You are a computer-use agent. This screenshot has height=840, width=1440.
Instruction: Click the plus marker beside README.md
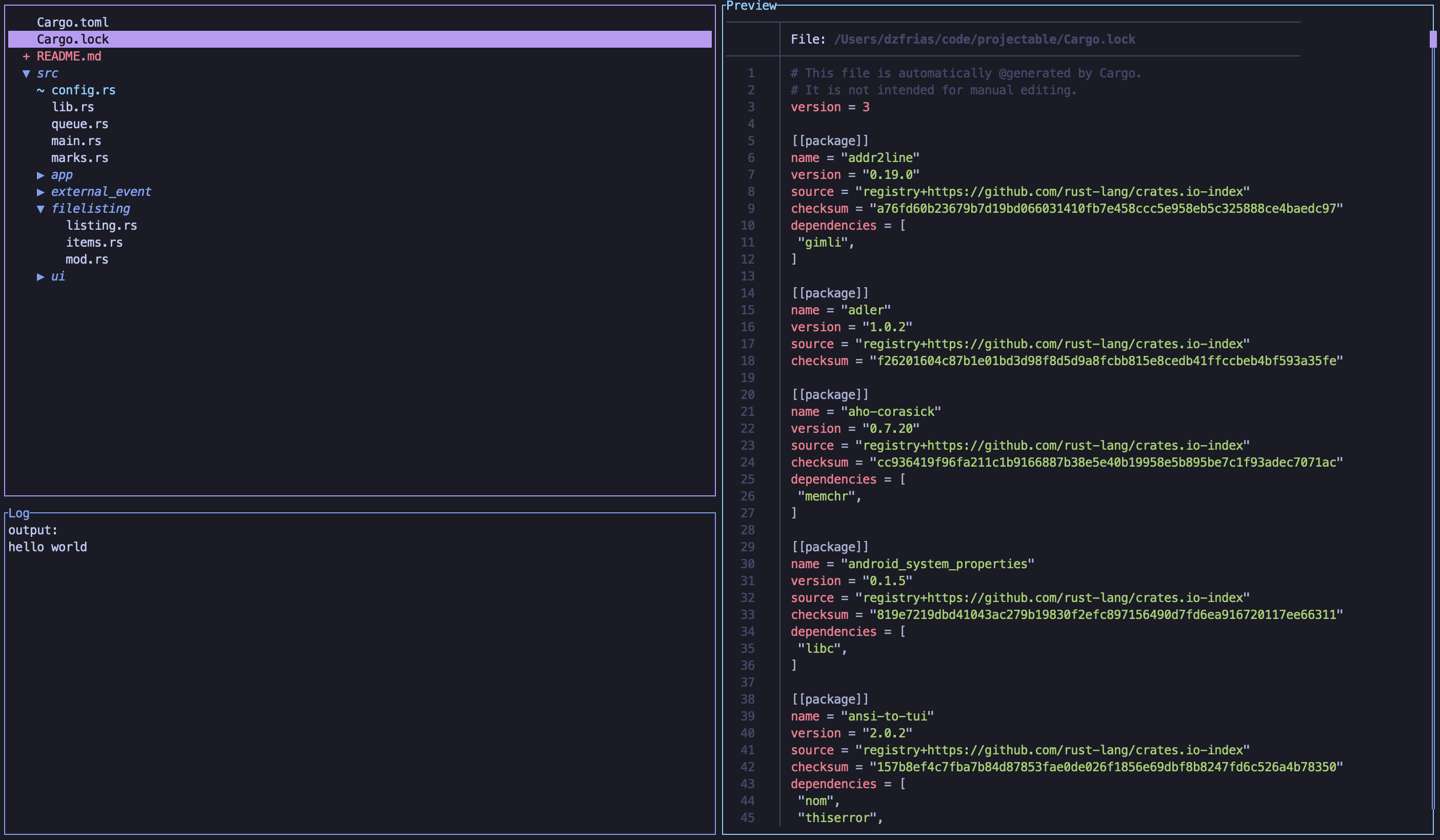tap(26, 56)
